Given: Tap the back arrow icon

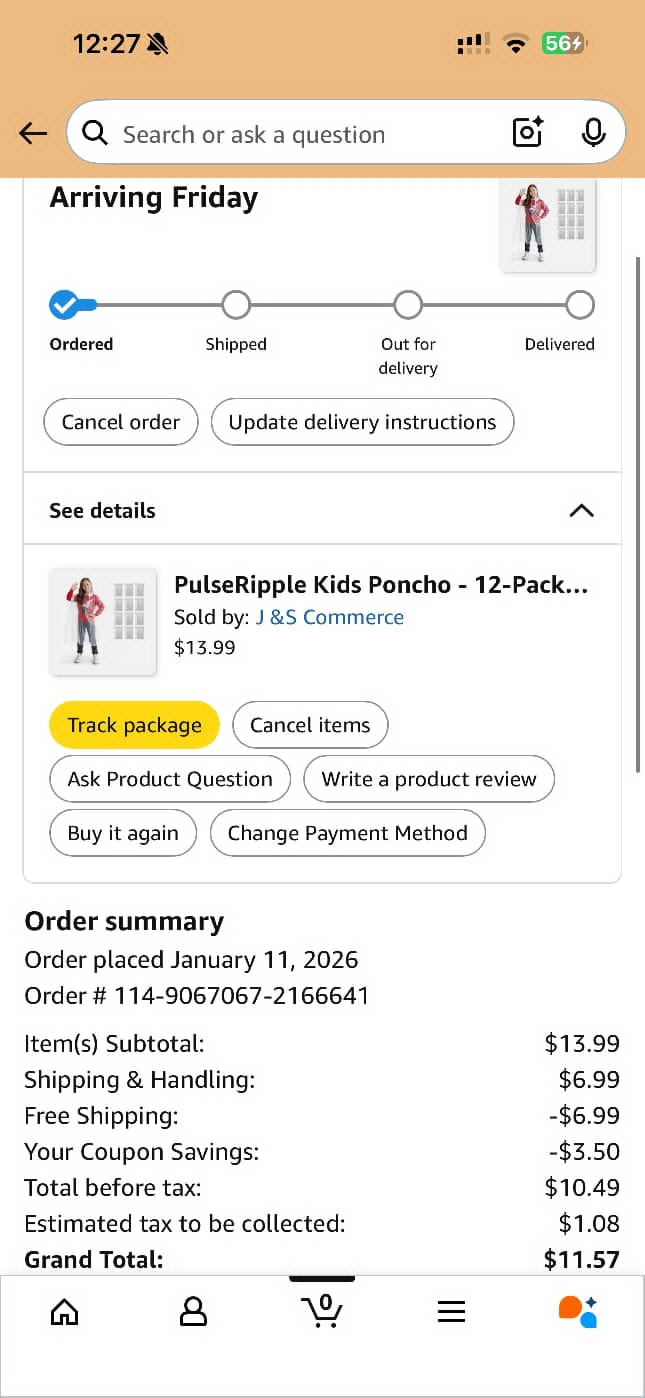Looking at the screenshot, I should (33, 133).
